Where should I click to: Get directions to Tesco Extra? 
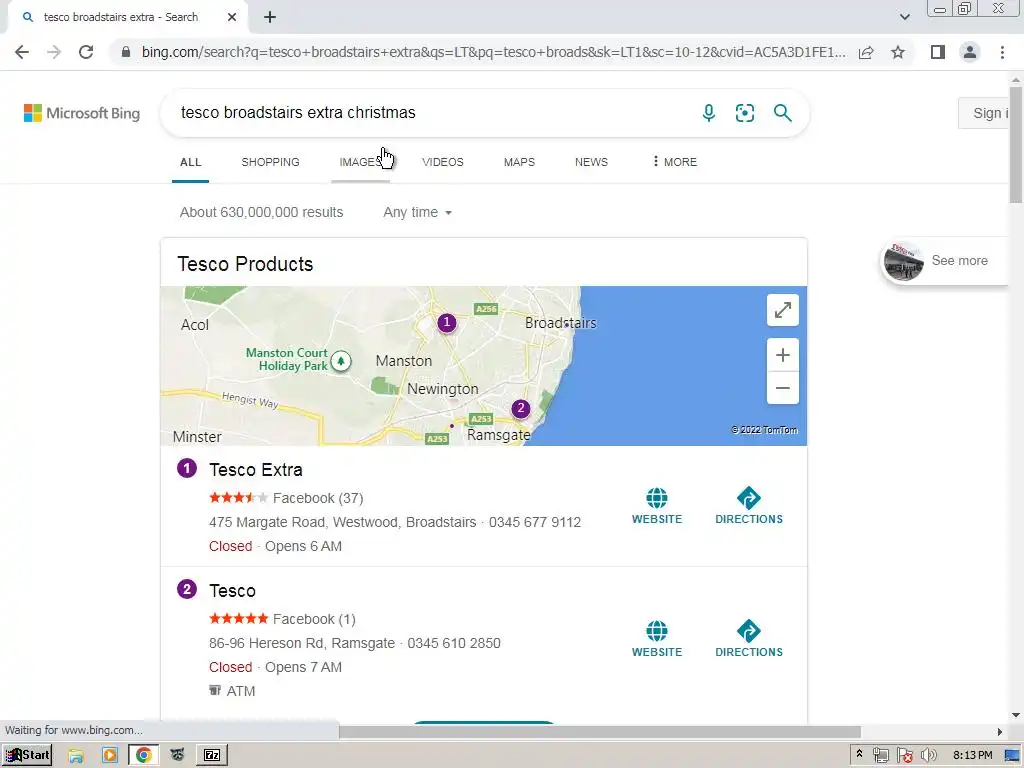coord(749,506)
